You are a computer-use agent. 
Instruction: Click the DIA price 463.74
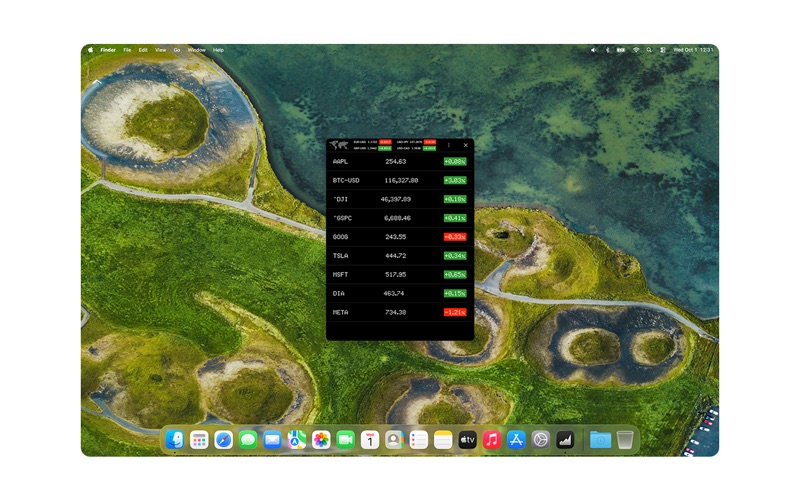(x=393, y=294)
